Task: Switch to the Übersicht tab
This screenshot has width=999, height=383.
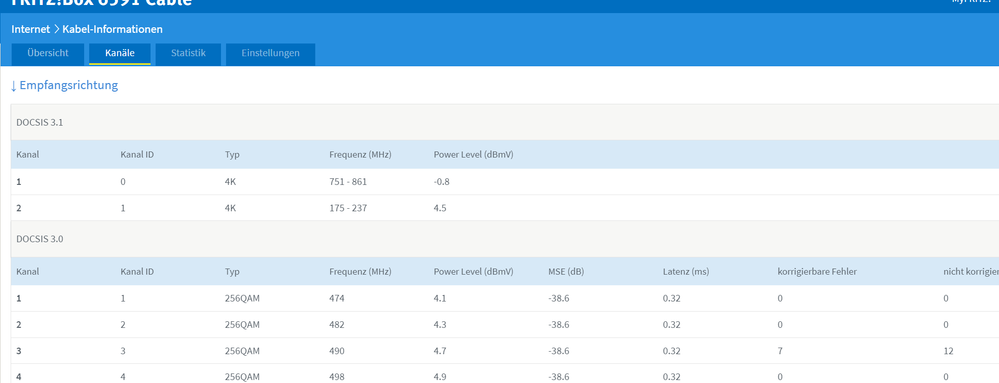Action: coord(48,54)
